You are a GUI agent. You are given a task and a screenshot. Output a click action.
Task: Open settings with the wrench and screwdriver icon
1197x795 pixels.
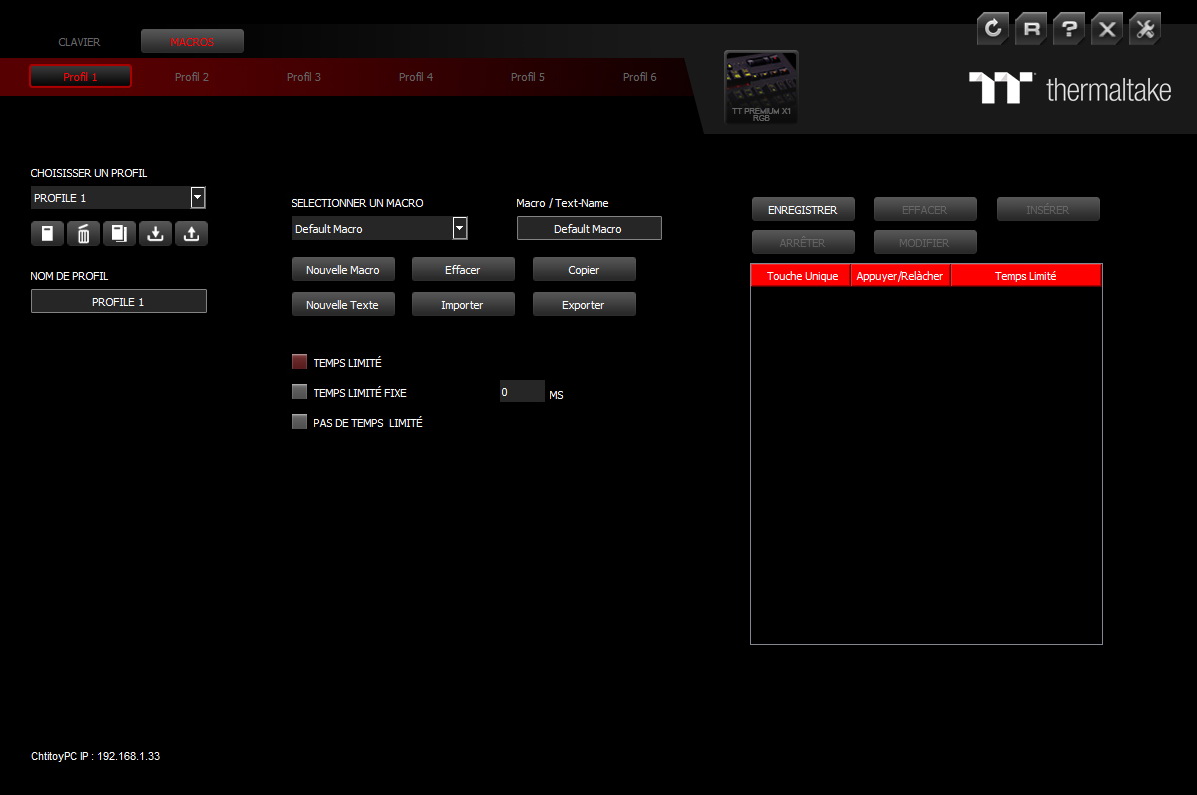coord(1144,29)
